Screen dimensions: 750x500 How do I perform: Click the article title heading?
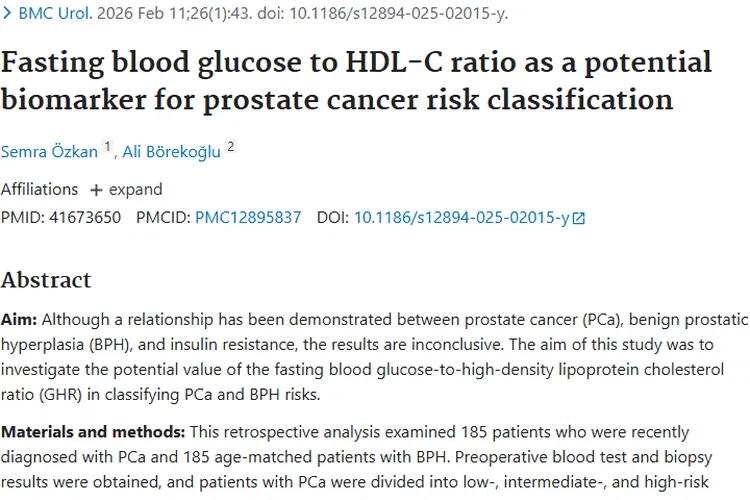coord(356,81)
